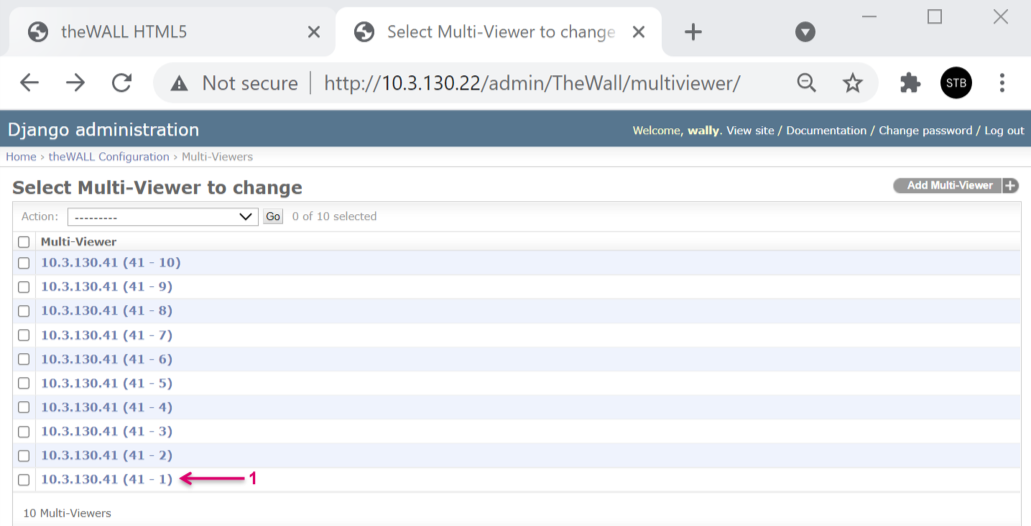This screenshot has height=526, width=1031.
Task: Open the zoom magnifier in the address bar
Action: [806, 83]
